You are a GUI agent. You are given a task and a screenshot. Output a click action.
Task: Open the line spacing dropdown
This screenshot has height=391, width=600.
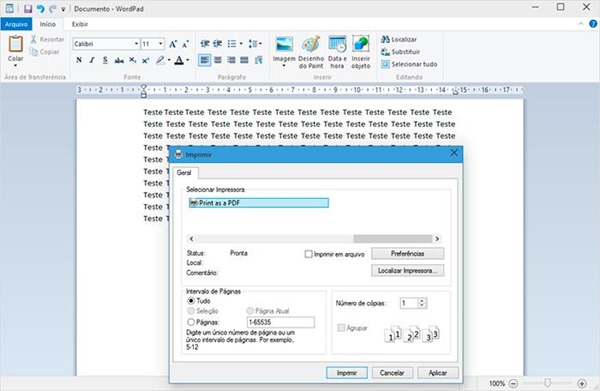(x=255, y=44)
